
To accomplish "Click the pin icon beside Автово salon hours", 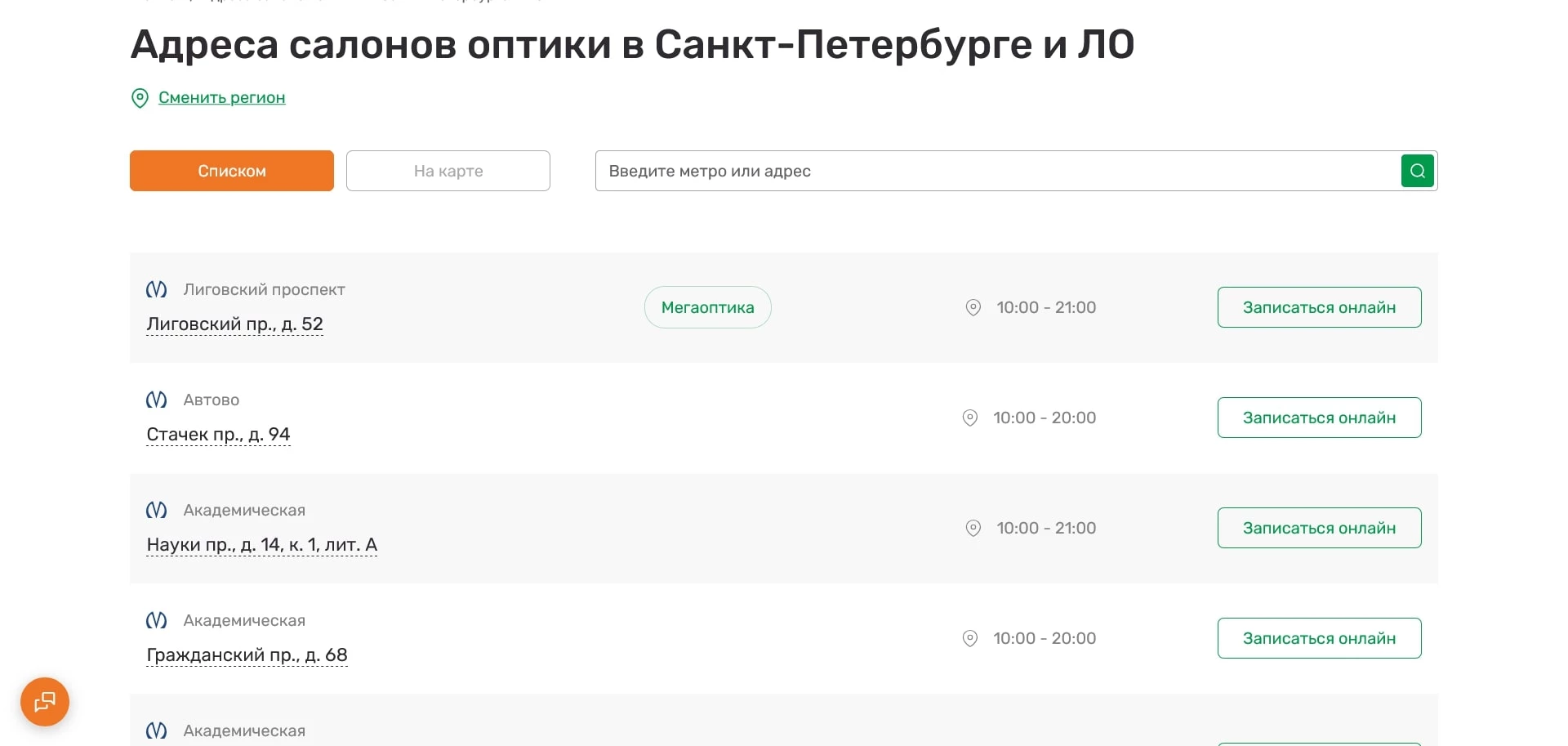I will [970, 418].
